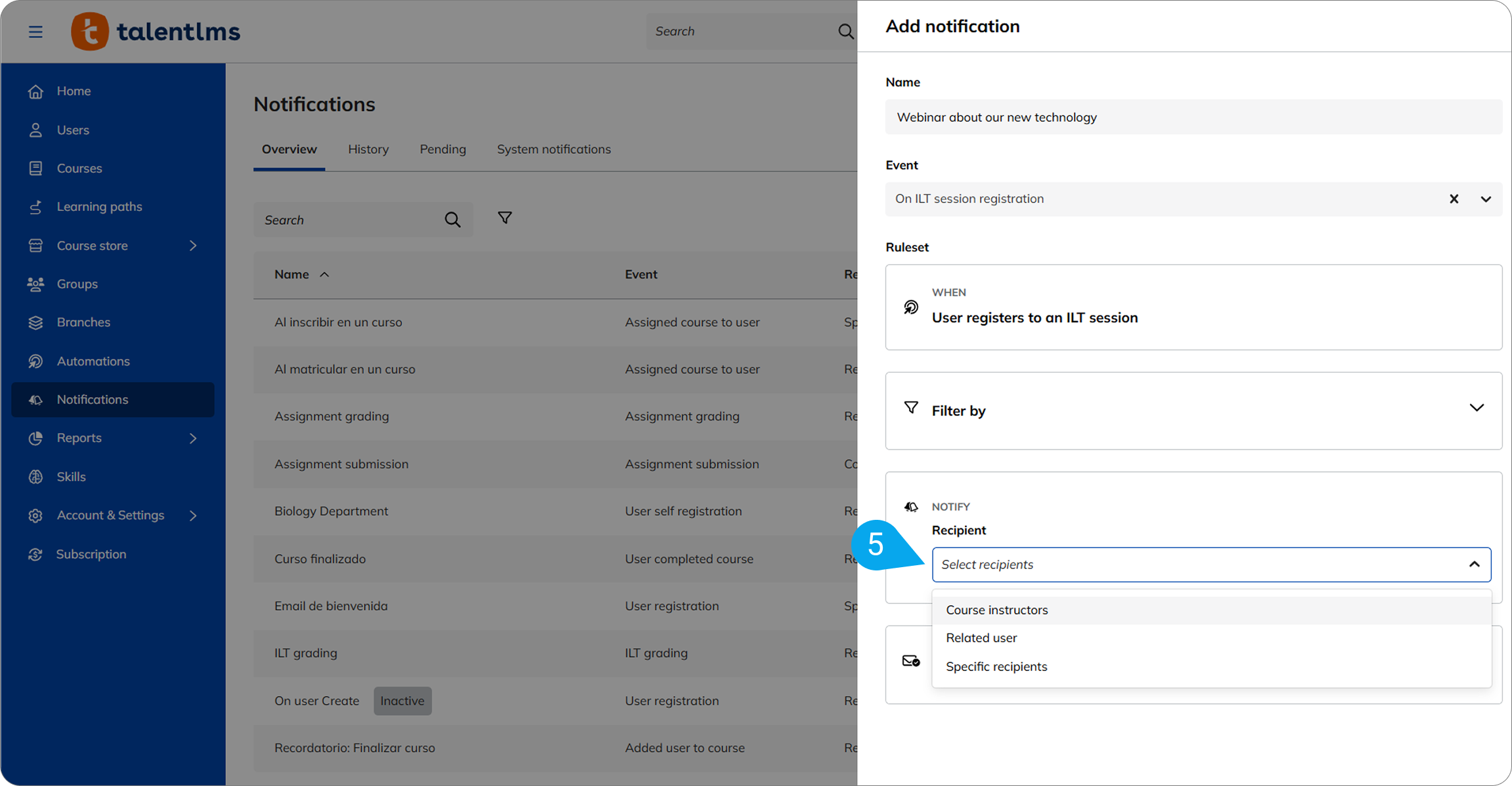Open Automations in the sidebar
Viewport: 1512px width, 786px height.
[x=93, y=361]
